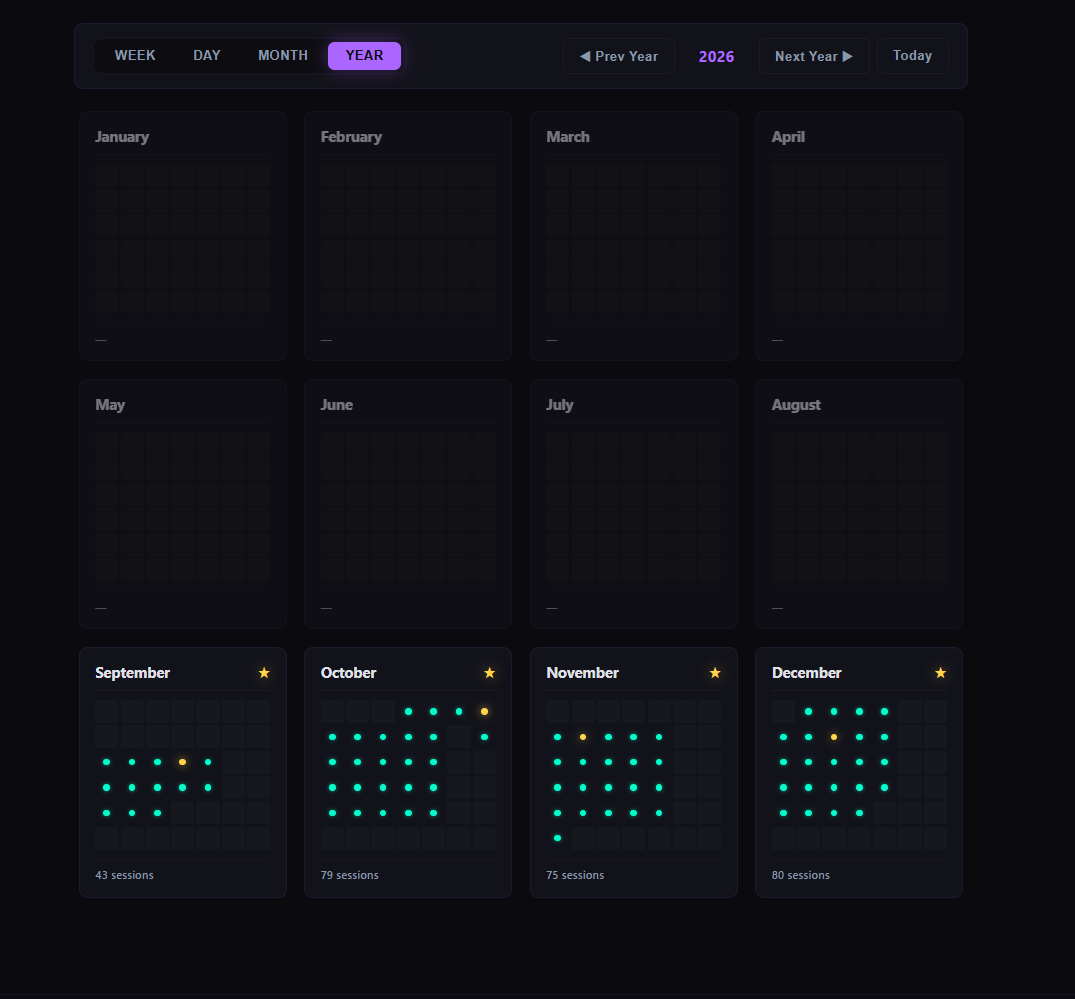Click the star icon on the October card
This screenshot has height=999, width=1075.
point(490,673)
